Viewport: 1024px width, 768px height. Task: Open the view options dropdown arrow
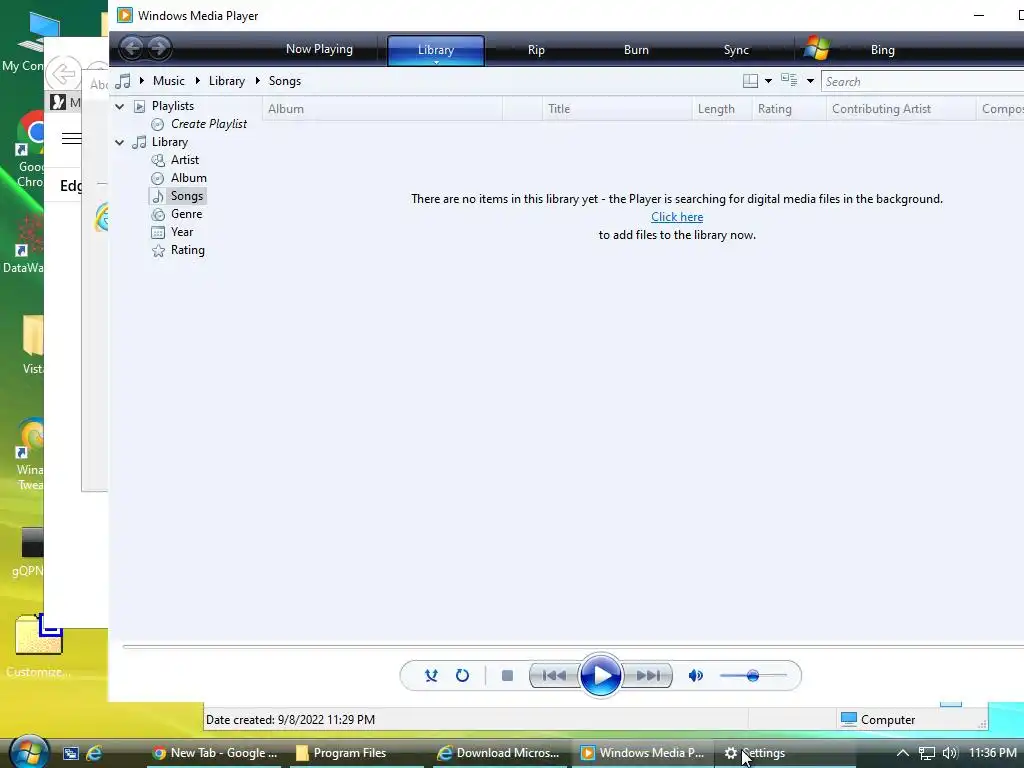pyautogui.click(x=810, y=81)
